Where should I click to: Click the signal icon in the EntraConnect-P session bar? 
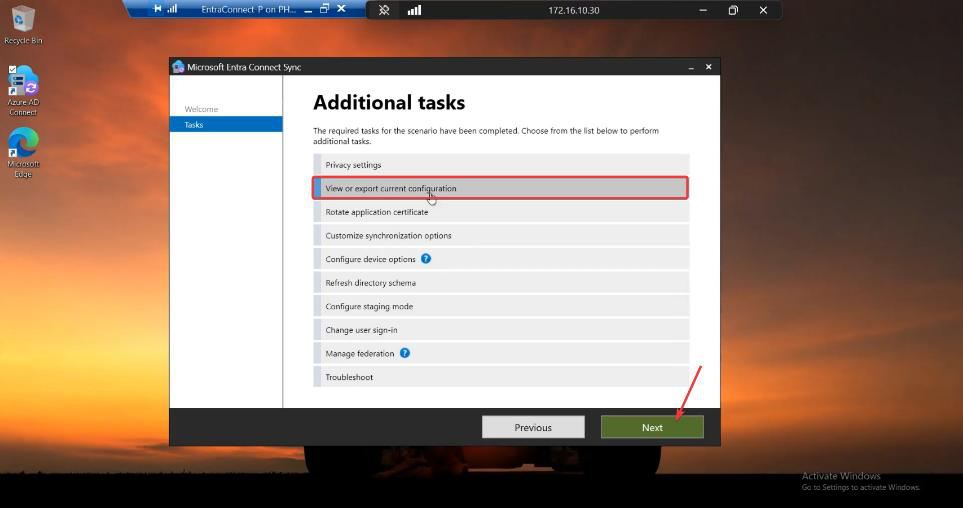point(173,9)
